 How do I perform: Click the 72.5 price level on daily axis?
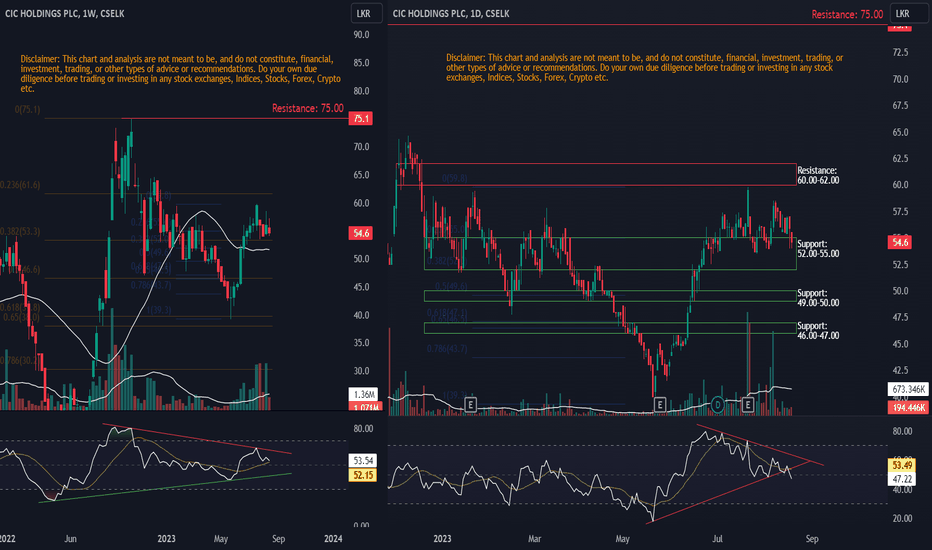[x=900, y=53]
